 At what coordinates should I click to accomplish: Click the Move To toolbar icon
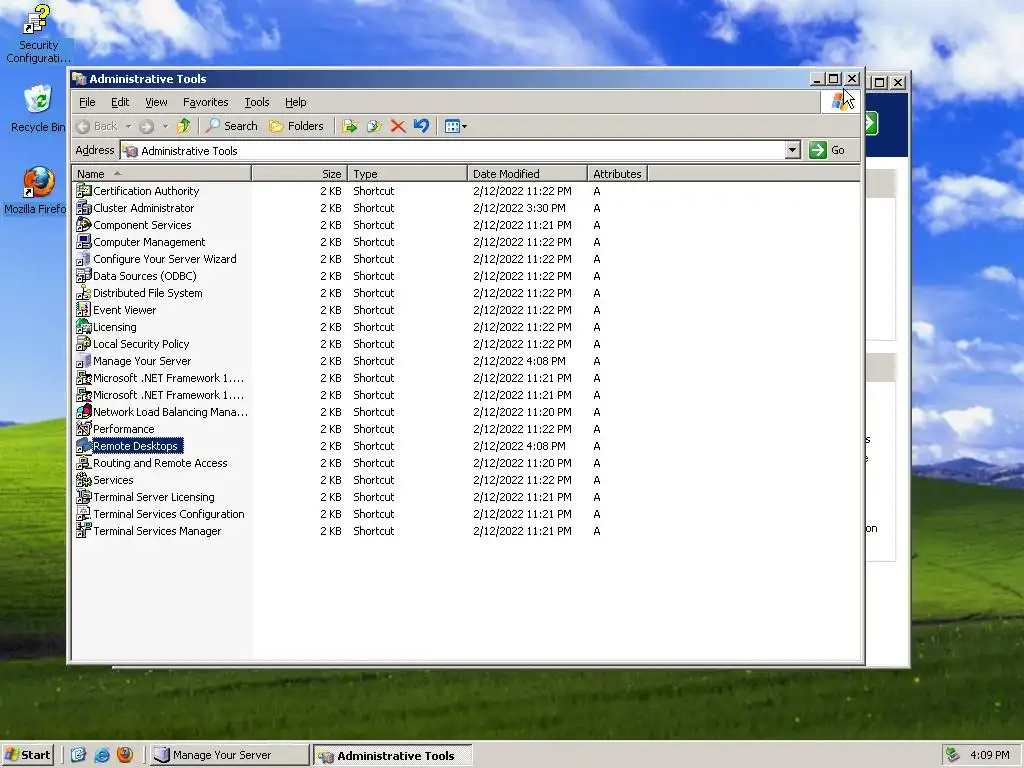[350, 126]
